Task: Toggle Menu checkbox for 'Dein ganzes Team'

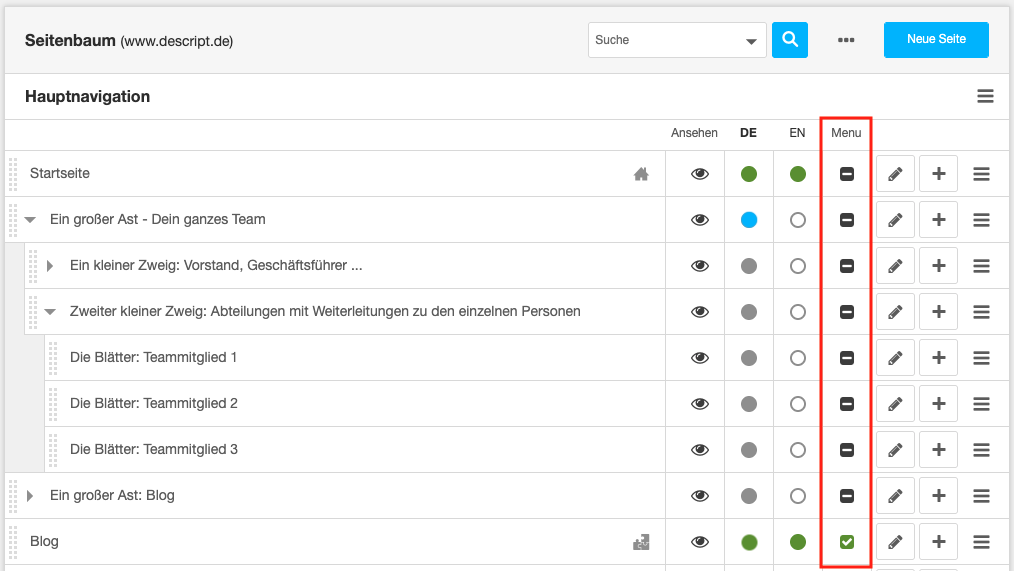Action: coord(847,220)
